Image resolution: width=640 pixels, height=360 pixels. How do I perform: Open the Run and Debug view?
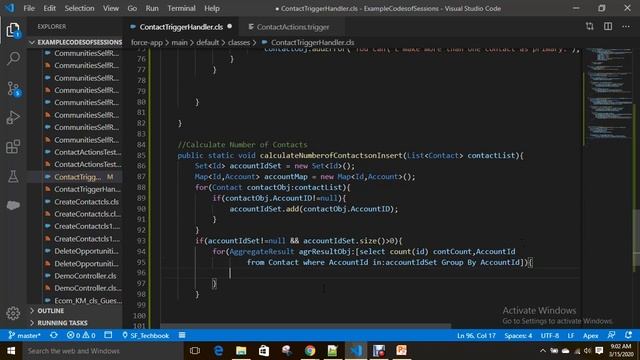tap(13, 118)
